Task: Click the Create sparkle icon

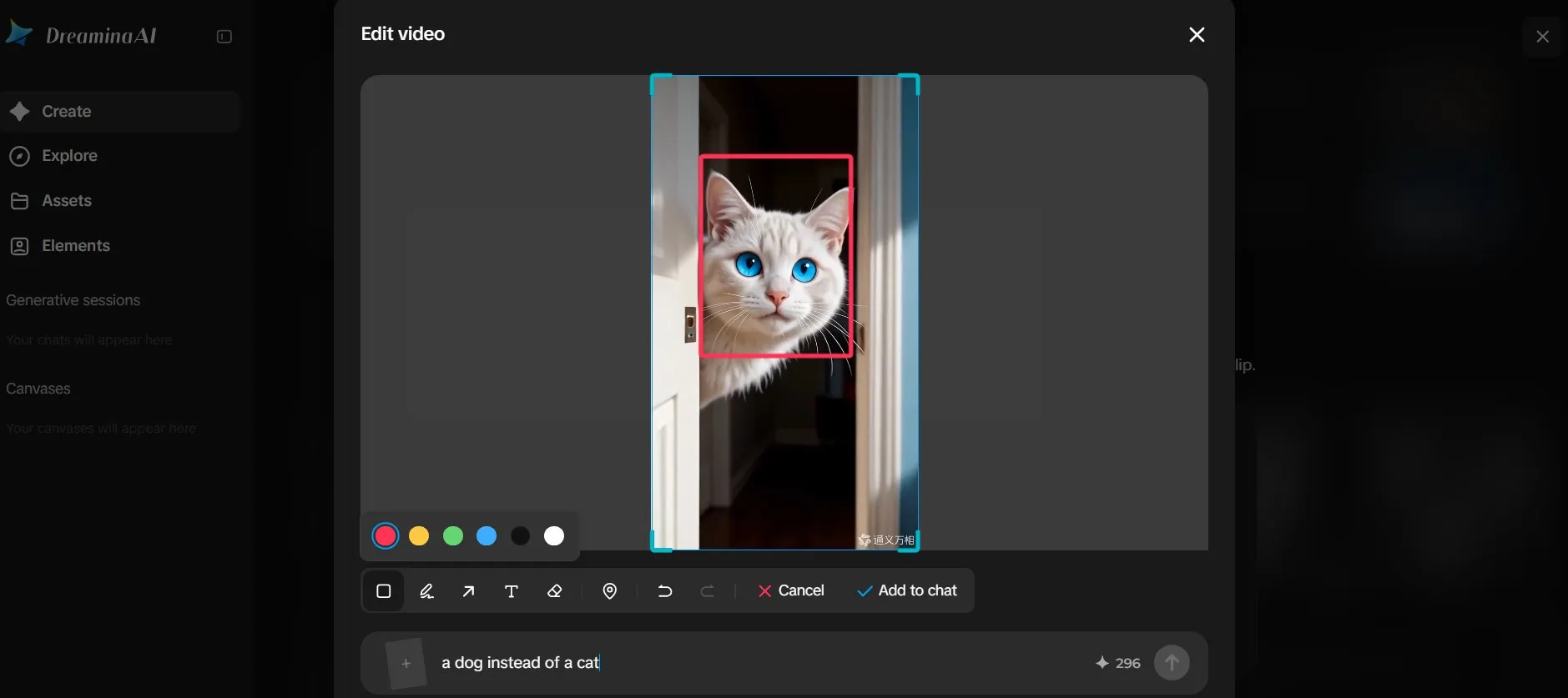Action: click(20, 112)
